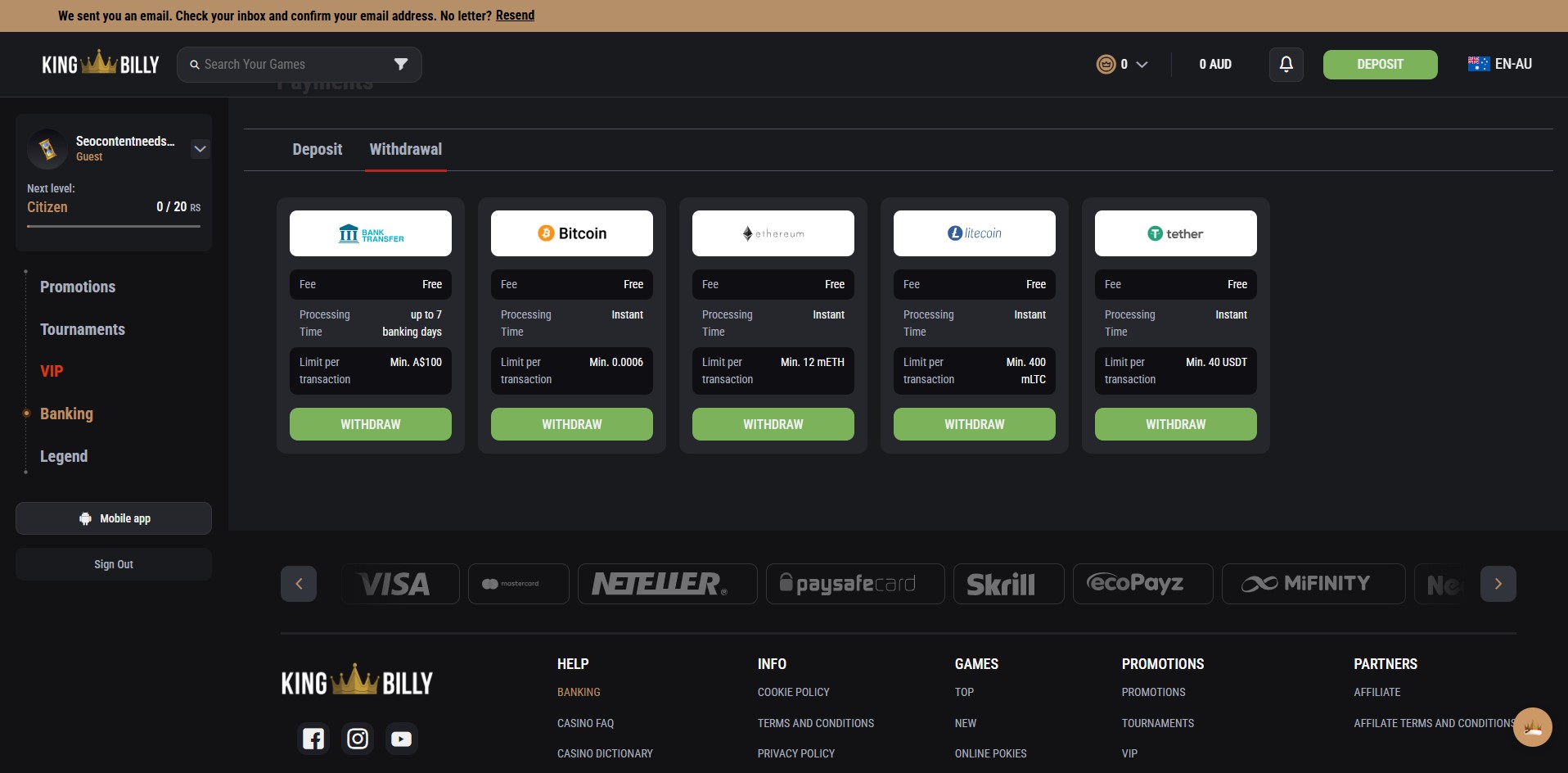
Task: Open footer Banking link
Action: tap(579, 692)
